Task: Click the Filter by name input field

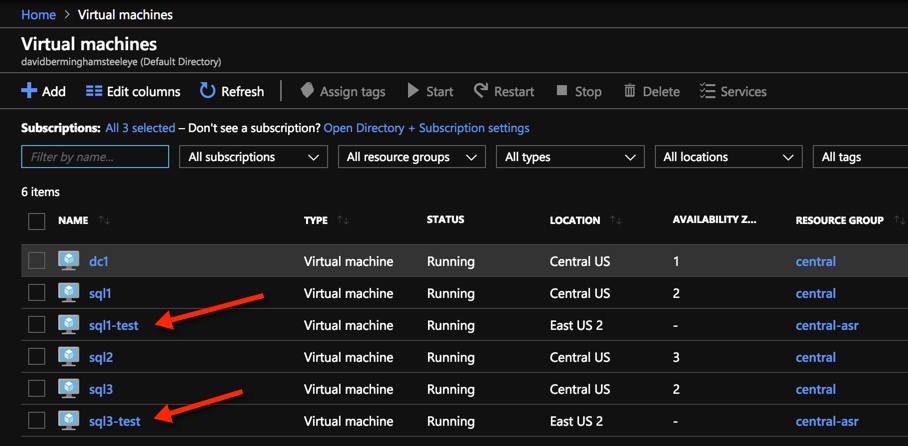Action: pos(95,157)
